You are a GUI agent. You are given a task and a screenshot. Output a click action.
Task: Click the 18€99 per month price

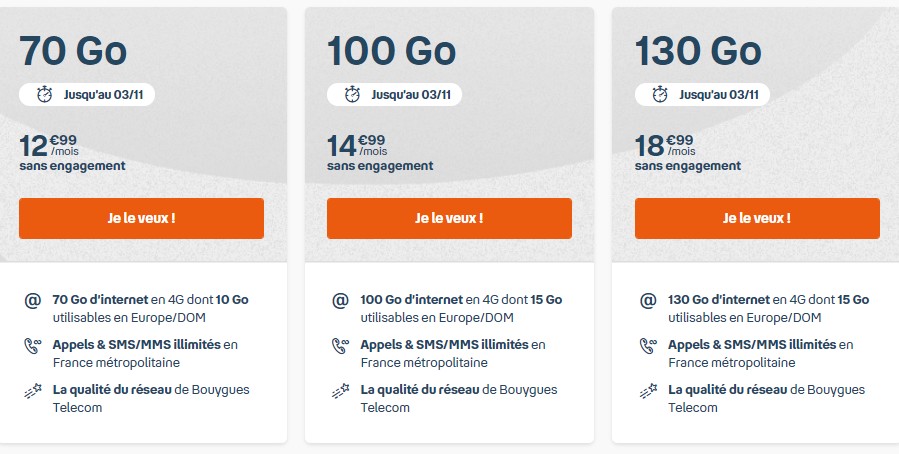pos(665,146)
